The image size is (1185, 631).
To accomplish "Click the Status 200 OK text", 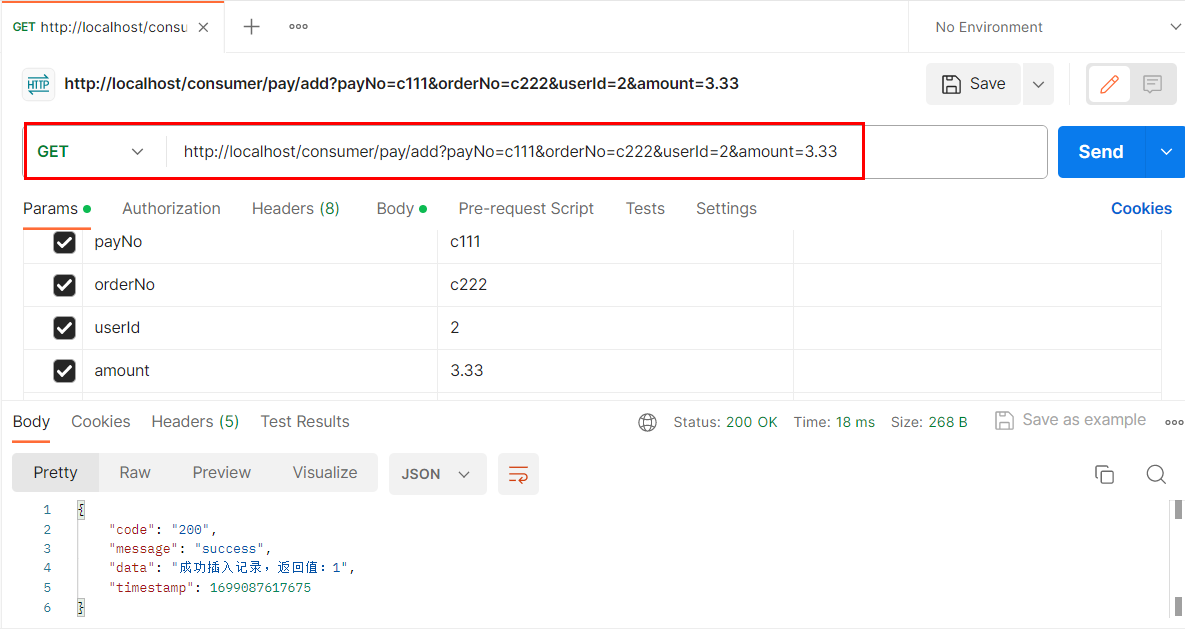I will (x=726, y=422).
